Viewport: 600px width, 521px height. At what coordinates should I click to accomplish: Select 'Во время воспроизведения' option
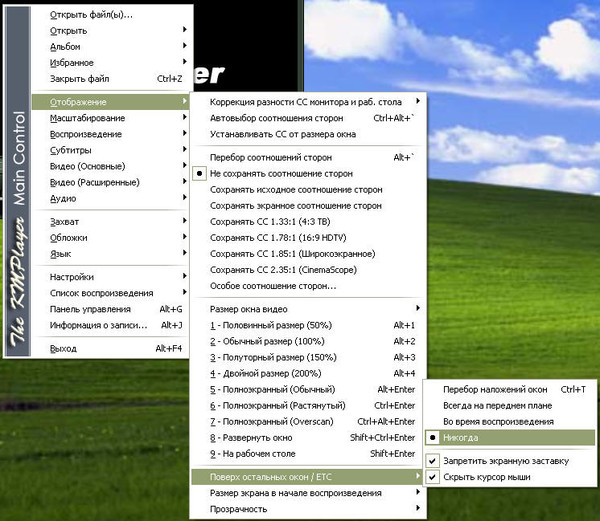[510, 422]
